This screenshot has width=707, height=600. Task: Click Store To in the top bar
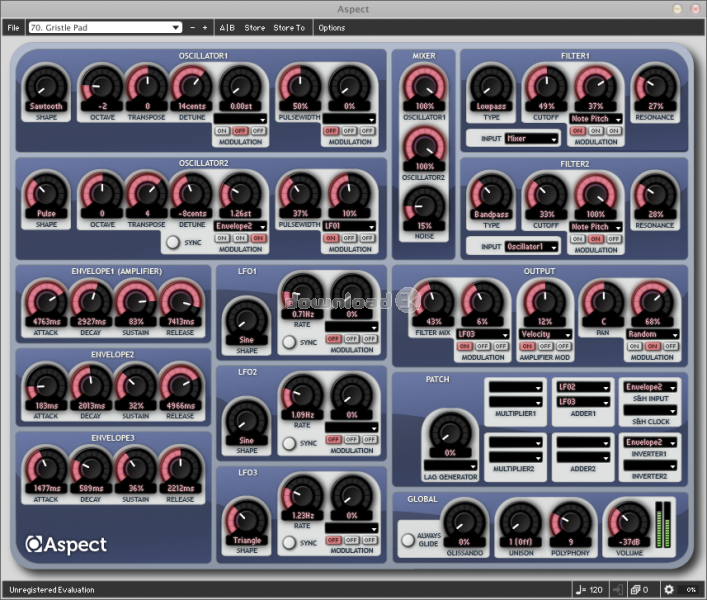pyautogui.click(x=289, y=27)
